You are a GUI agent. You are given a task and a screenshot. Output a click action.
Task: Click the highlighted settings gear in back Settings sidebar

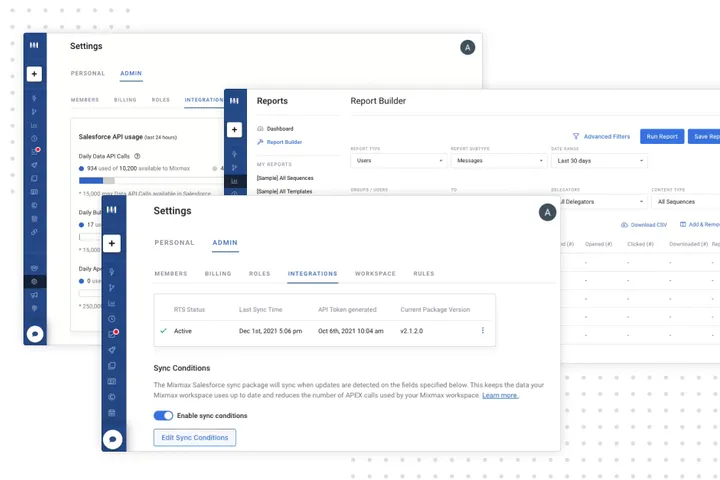(x=34, y=282)
